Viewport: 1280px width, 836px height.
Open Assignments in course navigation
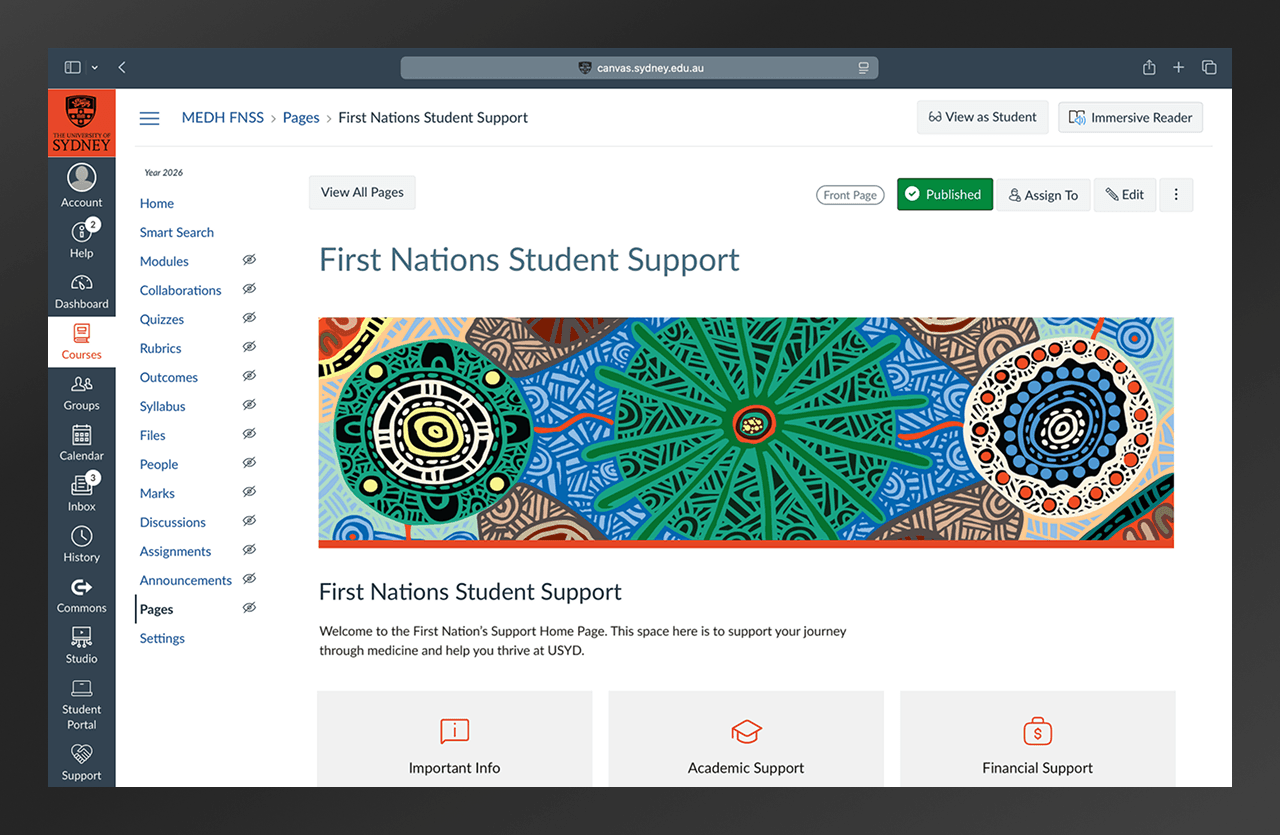click(x=175, y=551)
